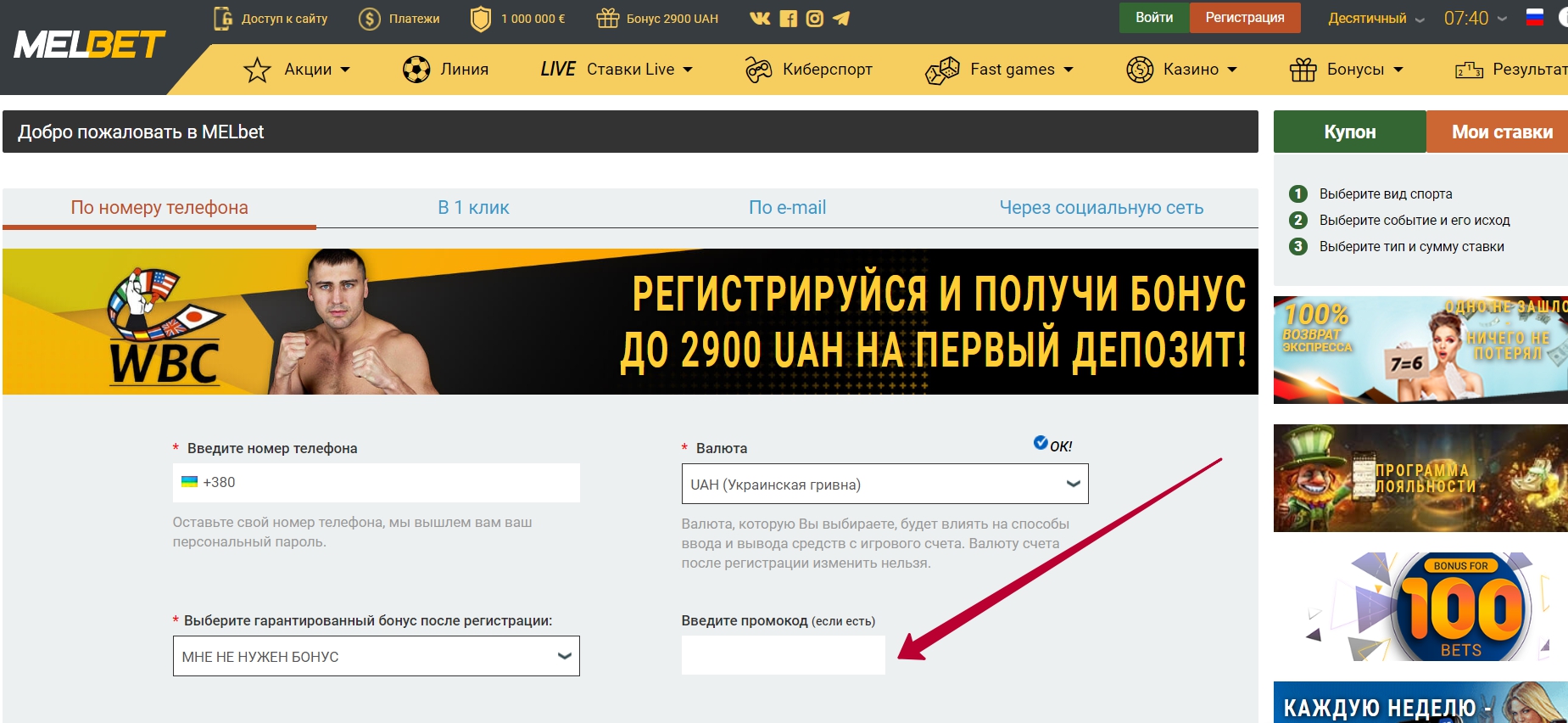1568x723 pixels.
Task: Open the Bonus for 100 bets banner
Action: (1420, 607)
